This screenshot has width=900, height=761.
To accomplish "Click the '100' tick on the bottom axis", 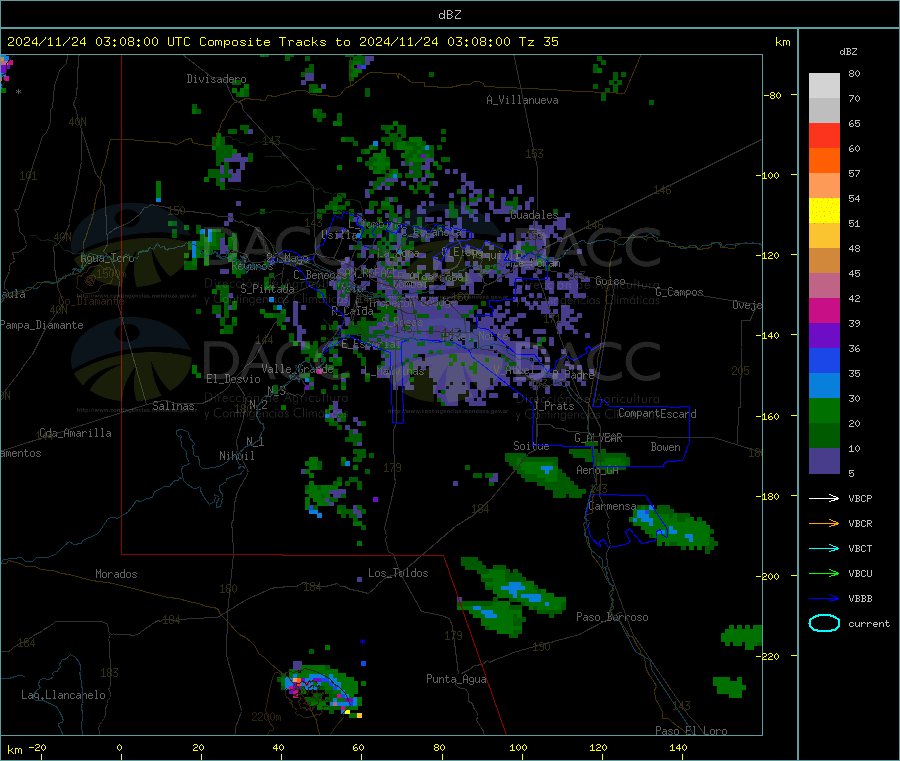I will (518, 747).
